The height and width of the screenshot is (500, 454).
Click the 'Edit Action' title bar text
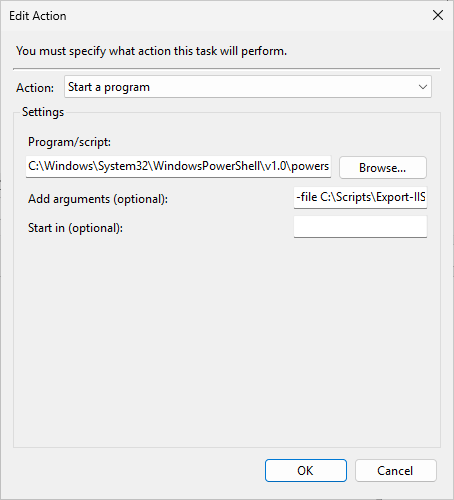[x=38, y=16]
